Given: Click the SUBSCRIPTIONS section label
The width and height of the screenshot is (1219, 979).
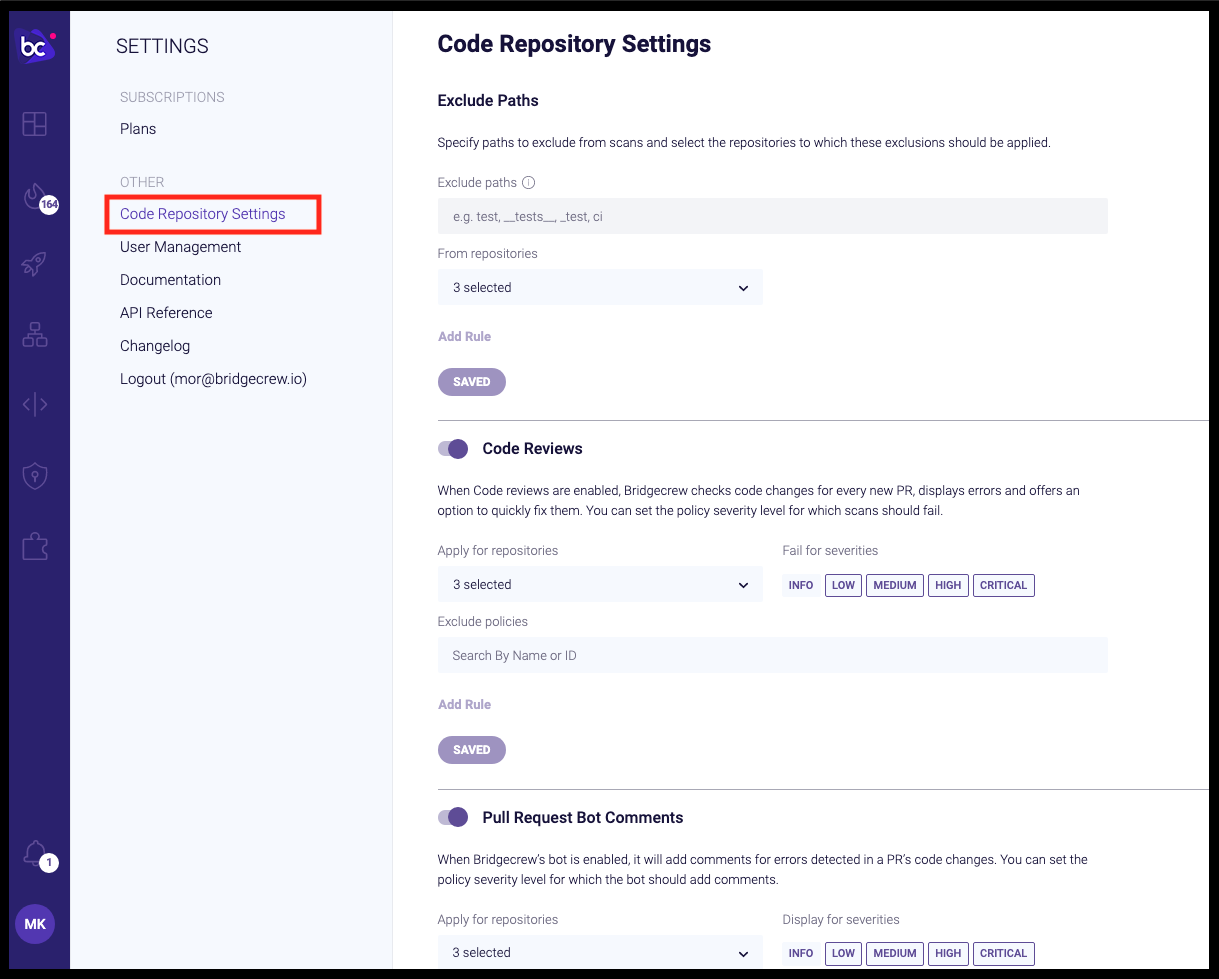Looking at the screenshot, I should 172,97.
